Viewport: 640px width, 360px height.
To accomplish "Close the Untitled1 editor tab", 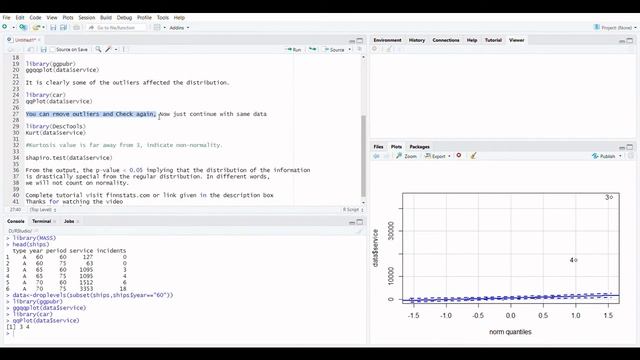I will tap(39, 40).
